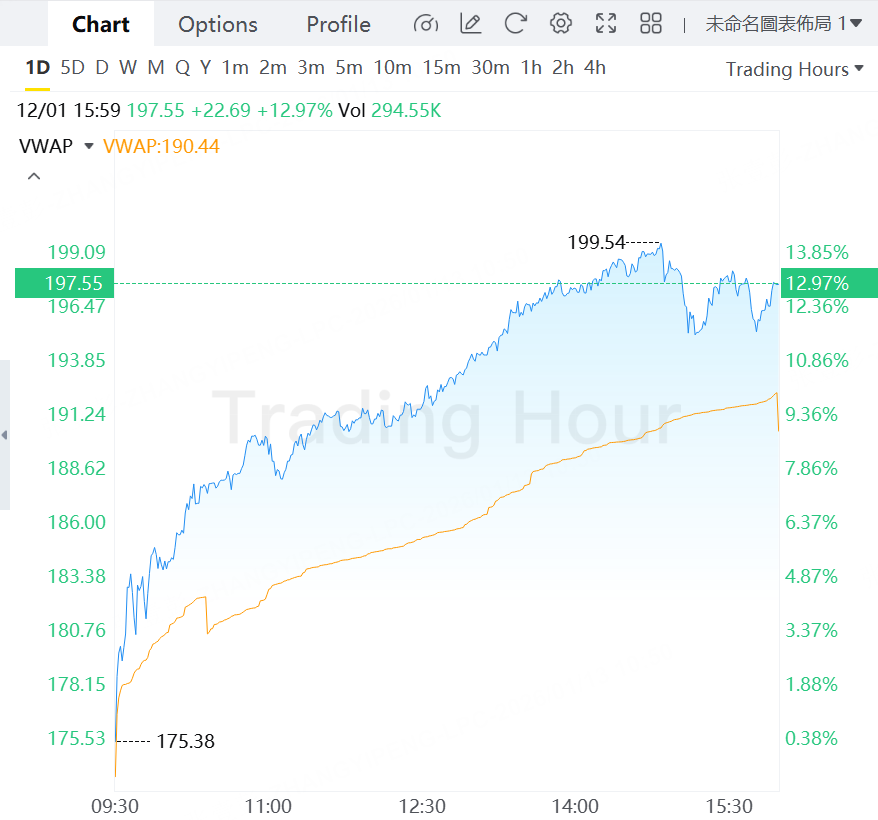
Task: Click the 12.97% change marker
Action: click(x=817, y=283)
